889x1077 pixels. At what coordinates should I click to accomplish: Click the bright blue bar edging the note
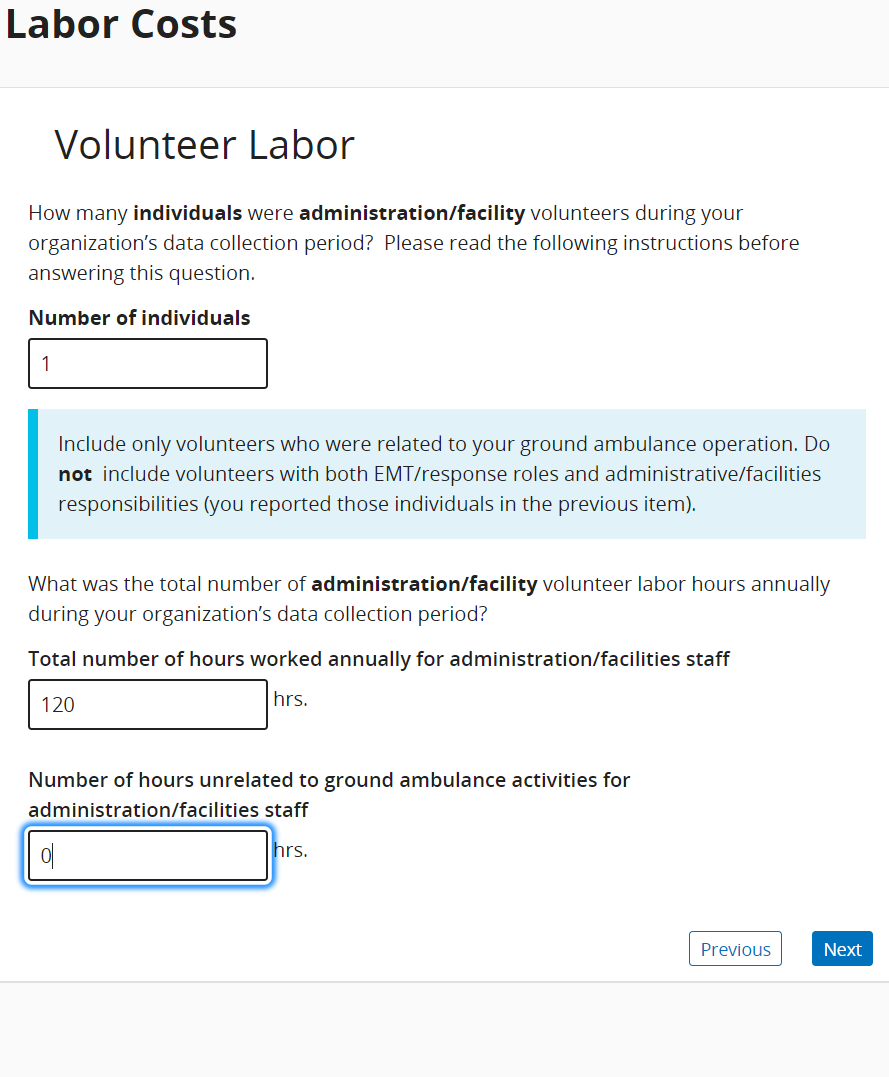[x=33, y=474]
